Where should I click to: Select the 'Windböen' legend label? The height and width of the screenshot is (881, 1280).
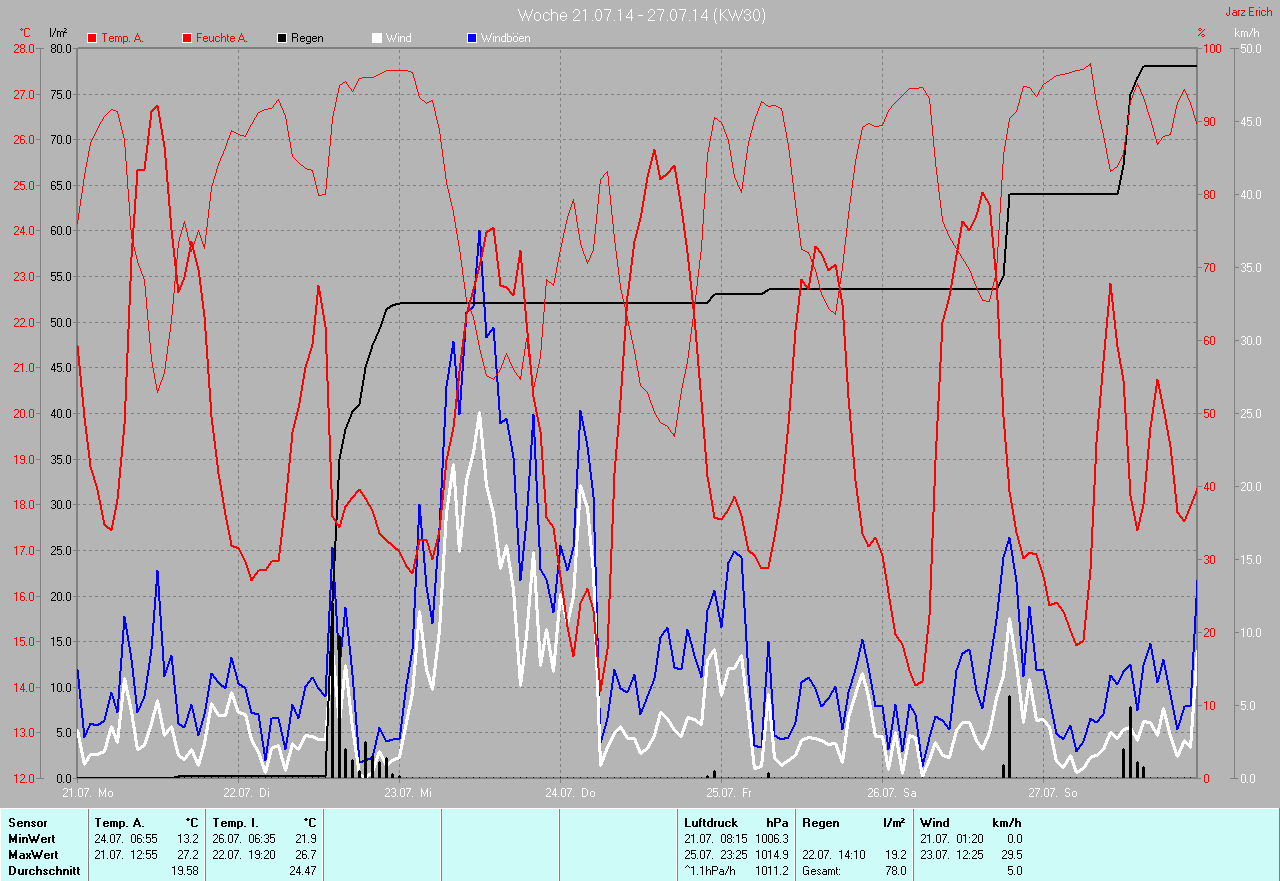click(x=505, y=38)
